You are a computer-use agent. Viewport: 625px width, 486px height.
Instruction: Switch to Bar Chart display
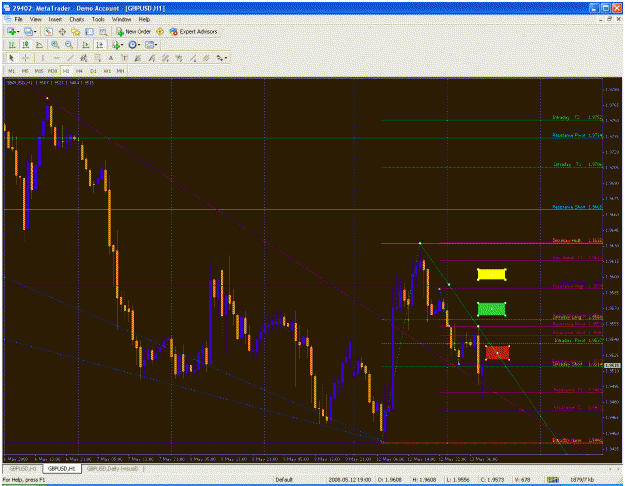point(12,45)
